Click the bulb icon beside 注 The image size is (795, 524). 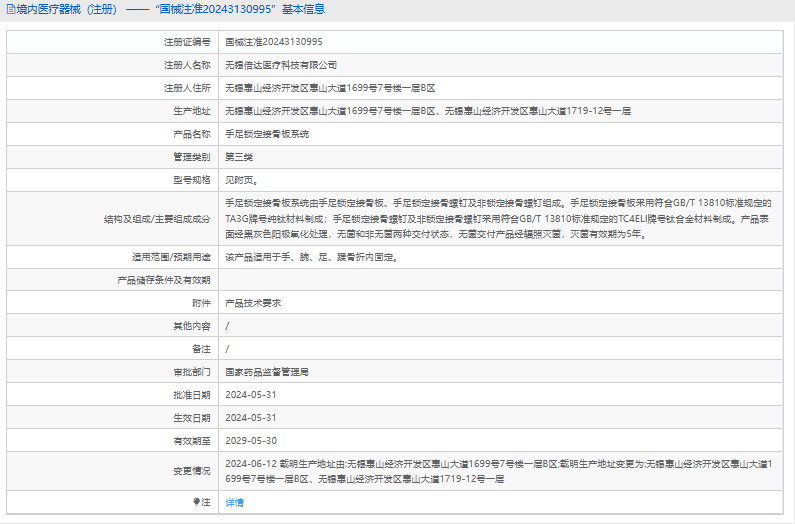pos(197,502)
